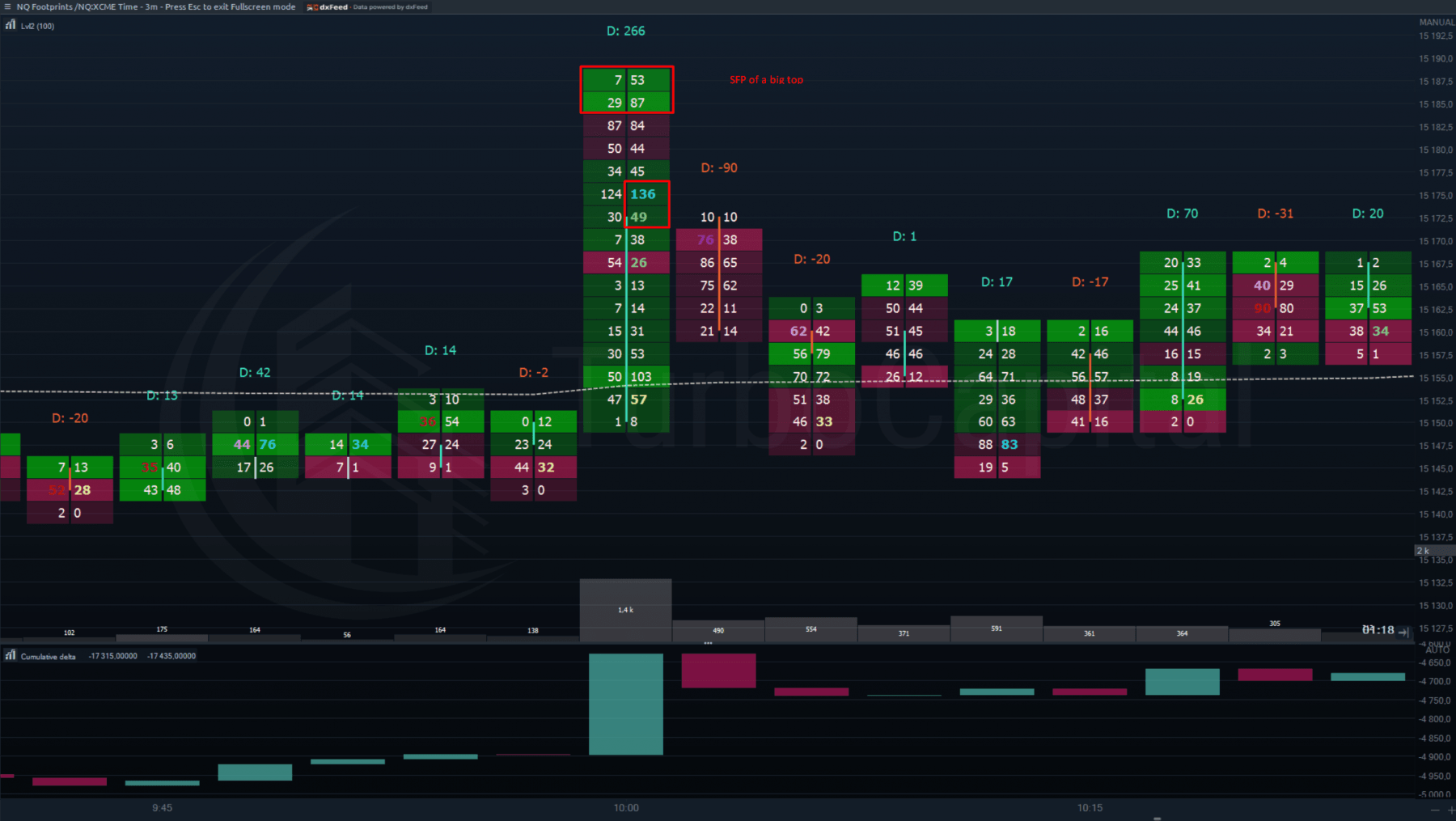Toggle MANUAL price scale mode
This screenshot has width=1456, height=821.
(1434, 22)
